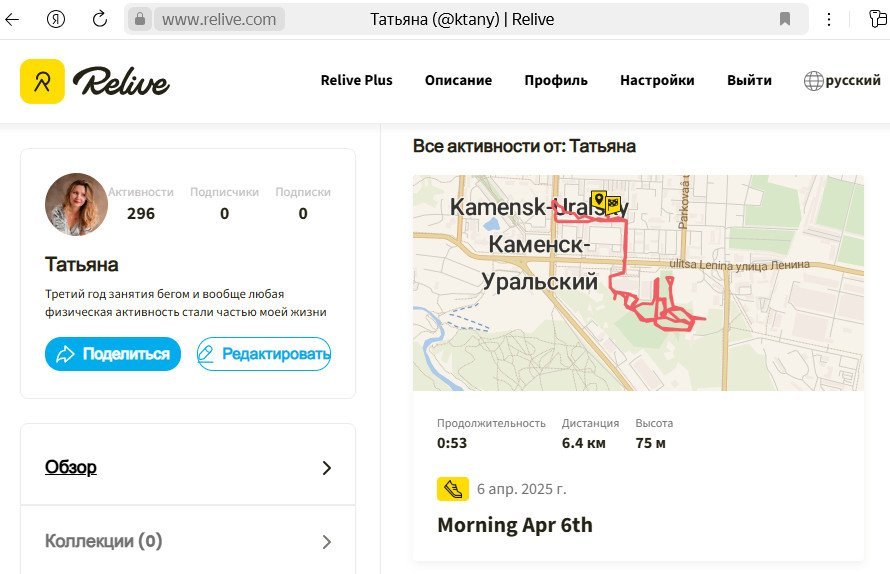Open the Коллекции (0) section

coord(103,541)
